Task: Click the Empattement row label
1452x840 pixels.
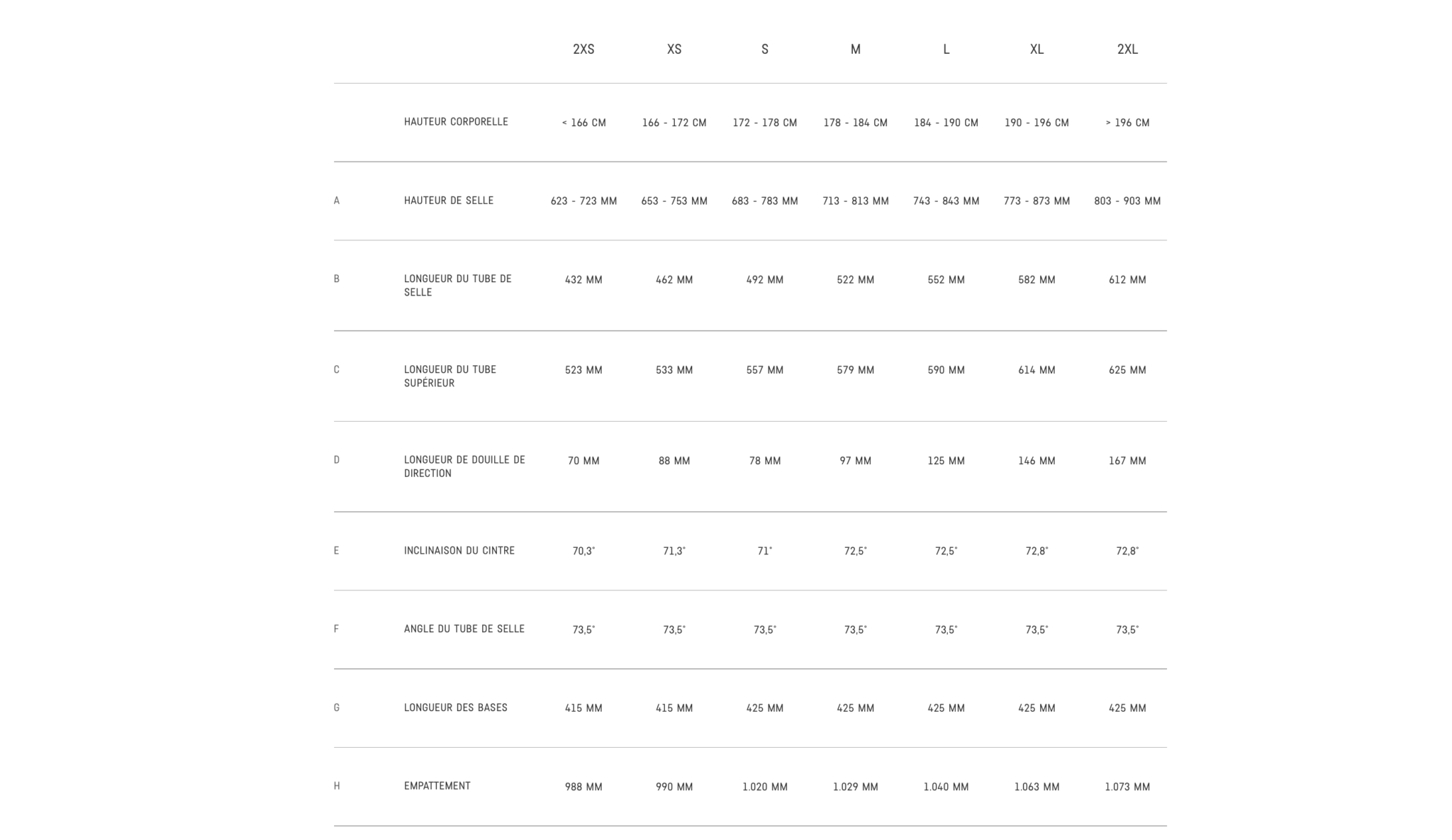Action: pos(437,785)
